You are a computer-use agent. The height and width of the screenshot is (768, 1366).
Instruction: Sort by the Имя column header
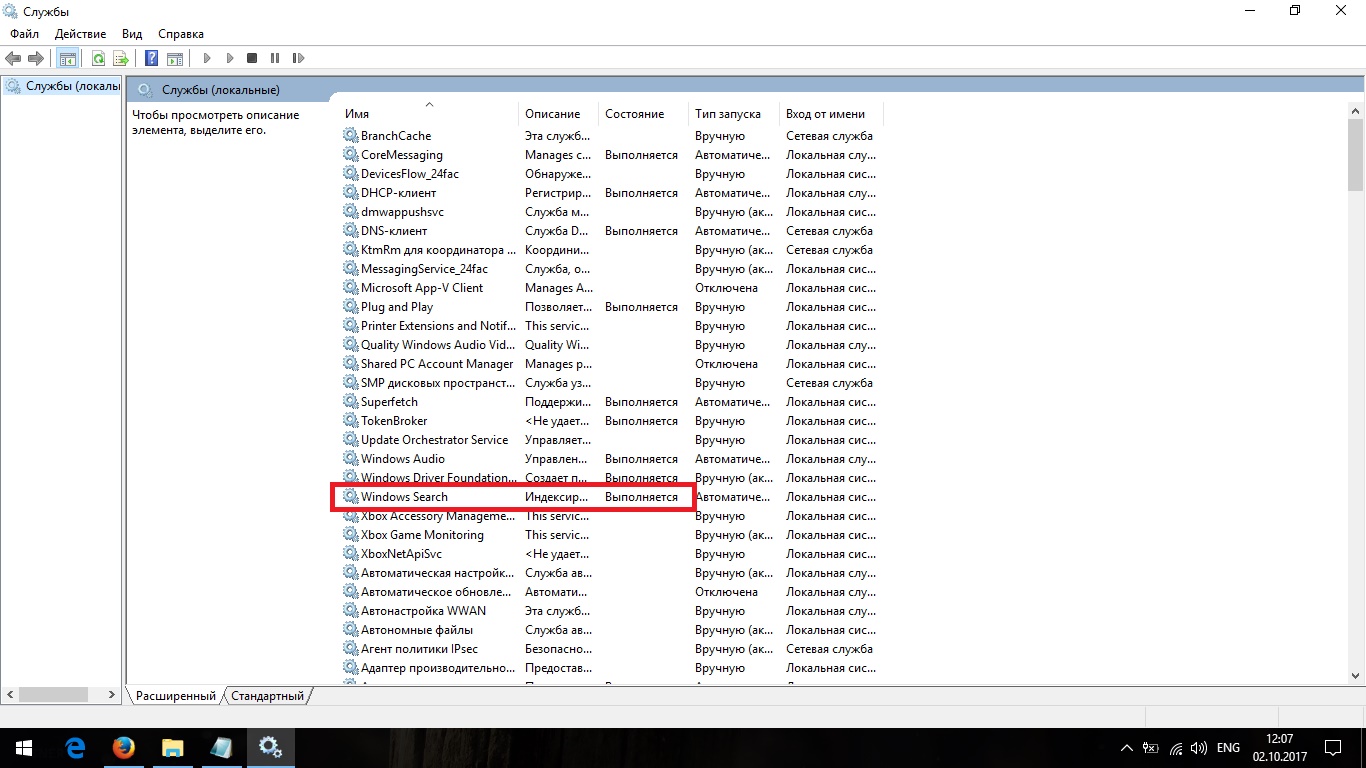[429, 114]
